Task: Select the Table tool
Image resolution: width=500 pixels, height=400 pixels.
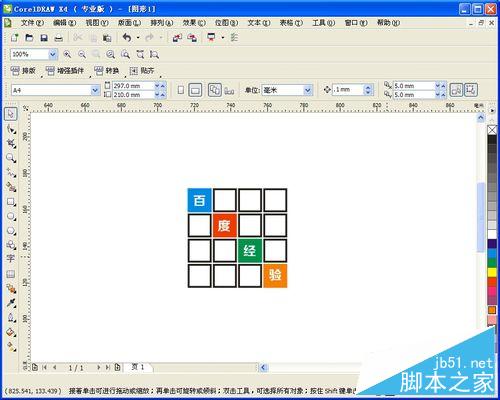Action: (11, 274)
